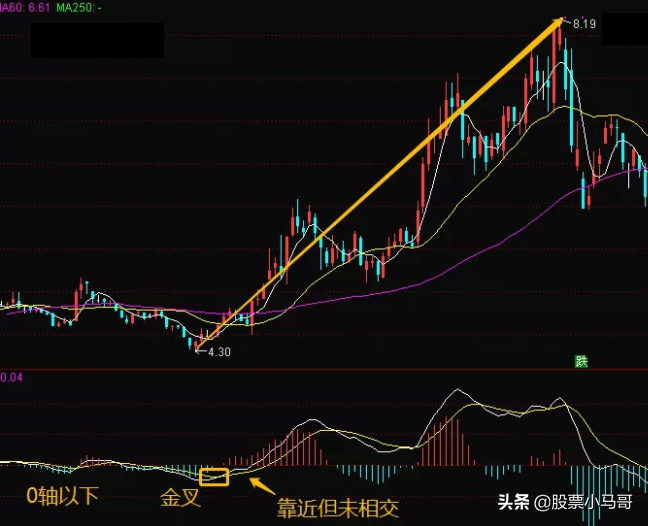Click the 金叉 annotation text

(181, 497)
